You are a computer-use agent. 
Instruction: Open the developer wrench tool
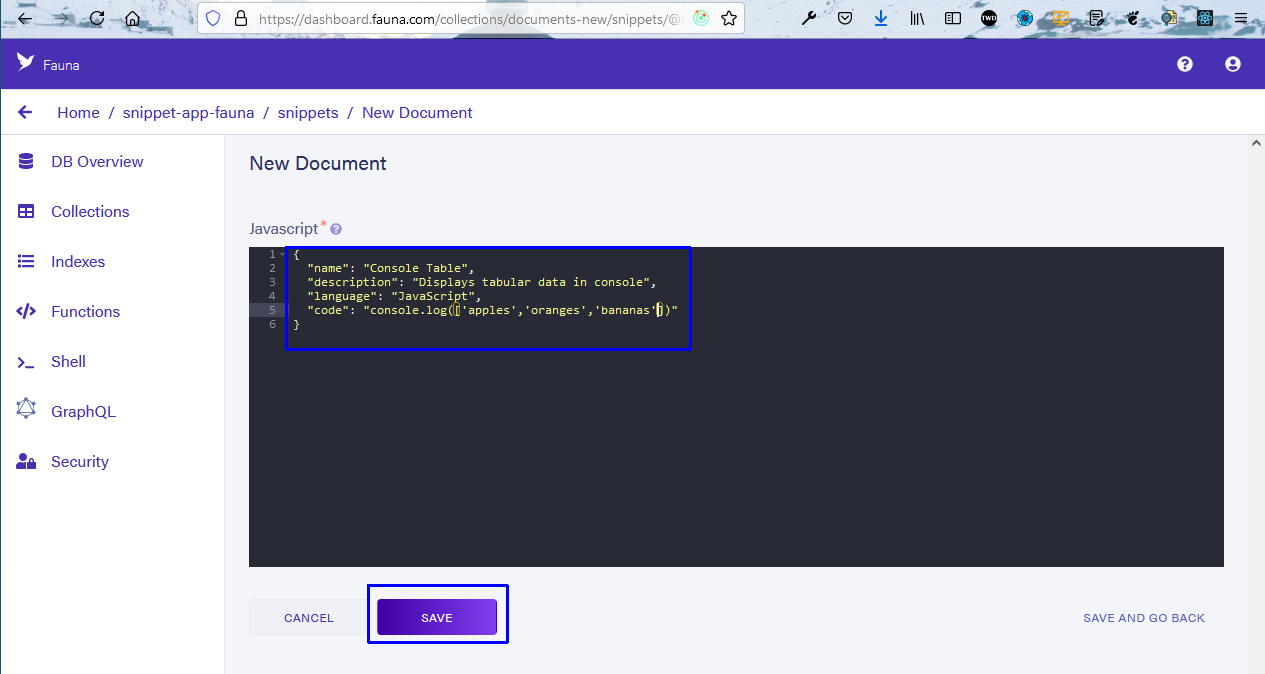tap(809, 18)
